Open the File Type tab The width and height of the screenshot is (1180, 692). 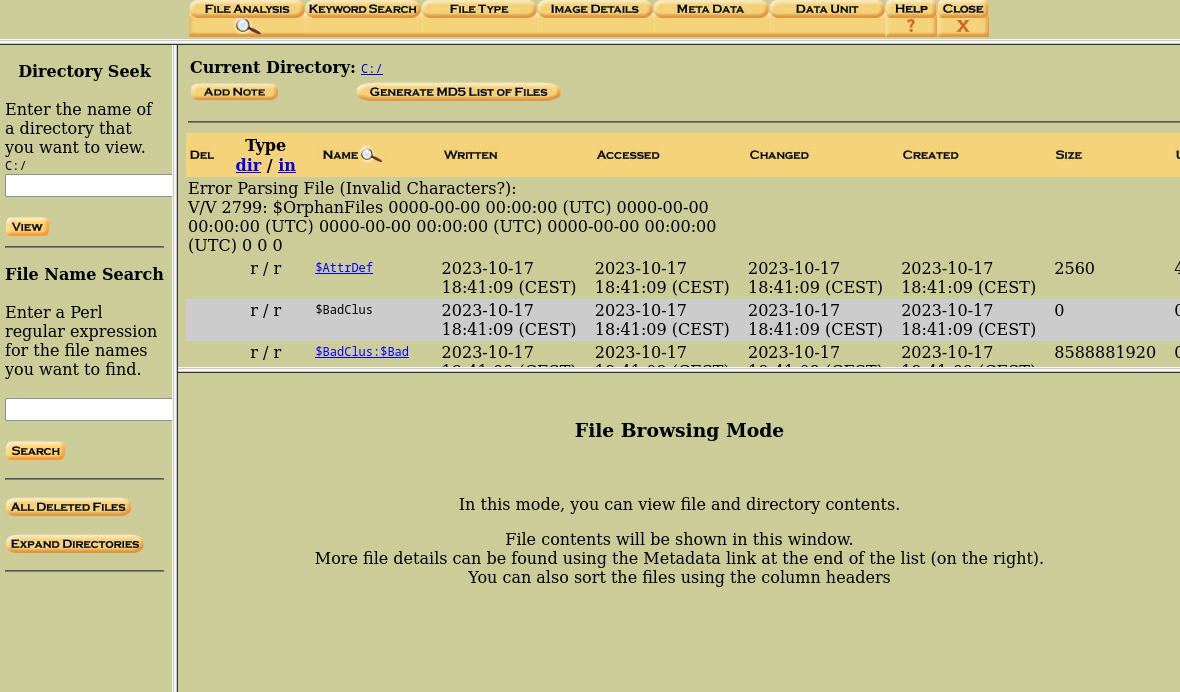tap(479, 9)
